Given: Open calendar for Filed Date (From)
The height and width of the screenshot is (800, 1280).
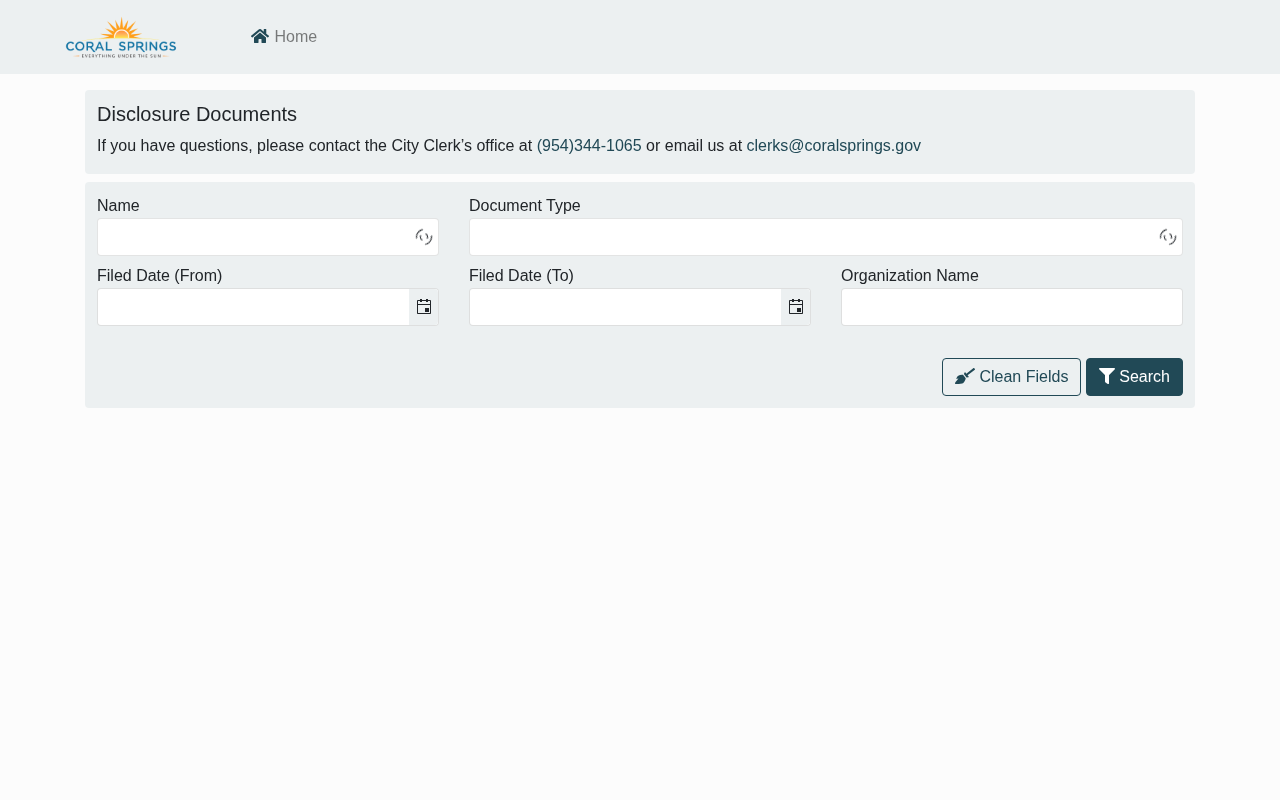Looking at the screenshot, I should [x=424, y=307].
